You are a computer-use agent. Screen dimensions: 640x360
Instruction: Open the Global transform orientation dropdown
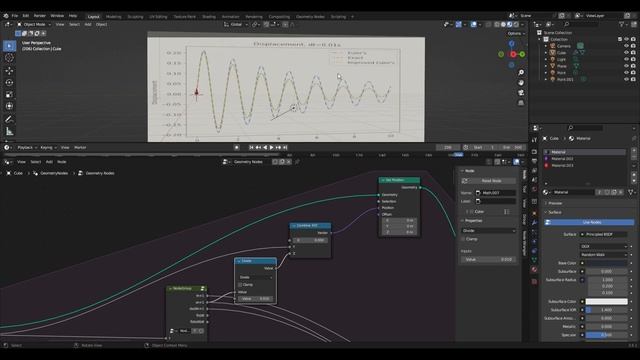click(x=236, y=24)
